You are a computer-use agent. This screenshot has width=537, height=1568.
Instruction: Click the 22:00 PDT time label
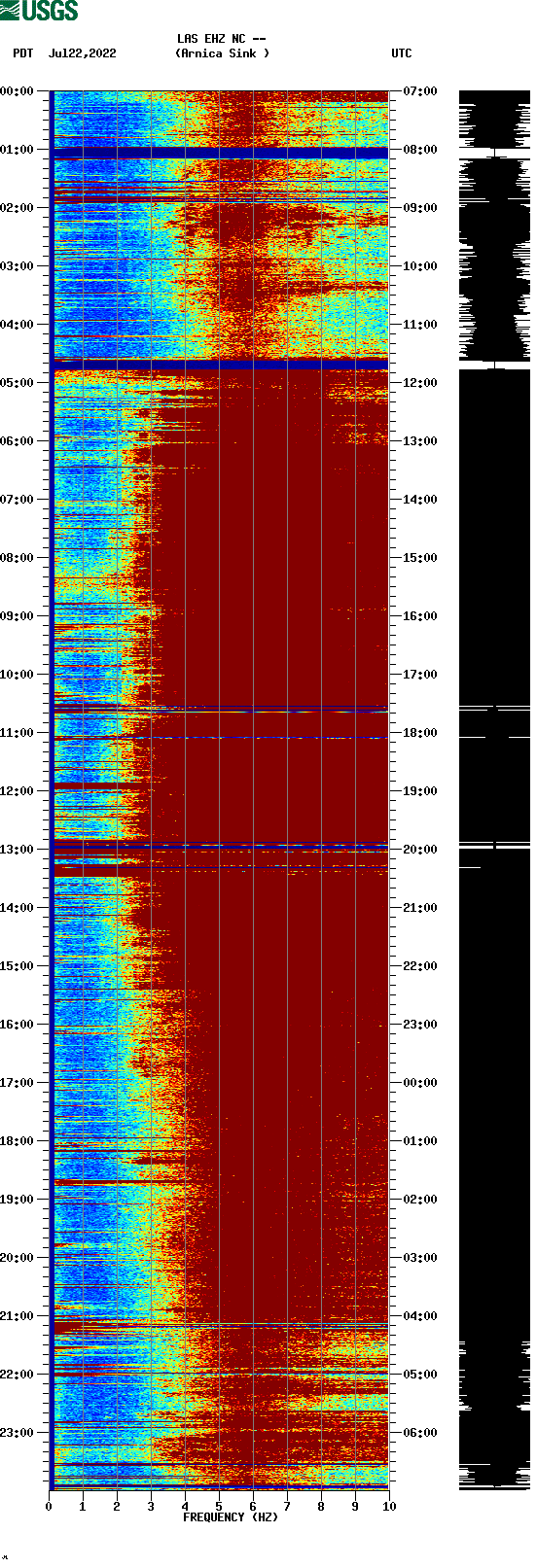click(x=18, y=1375)
